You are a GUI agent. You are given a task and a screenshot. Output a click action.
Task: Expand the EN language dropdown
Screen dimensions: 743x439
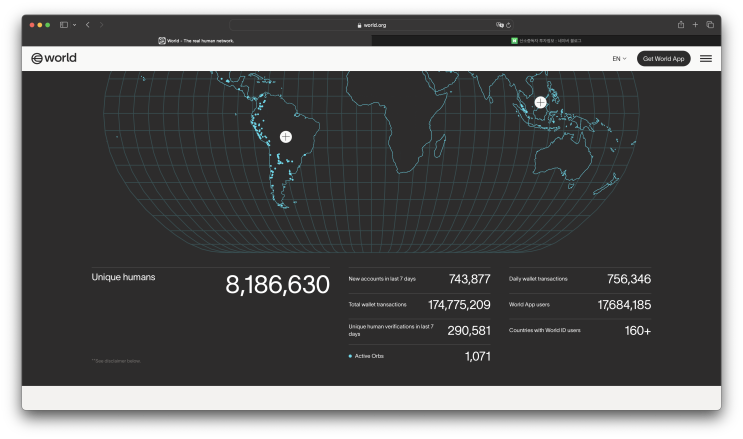pos(619,59)
